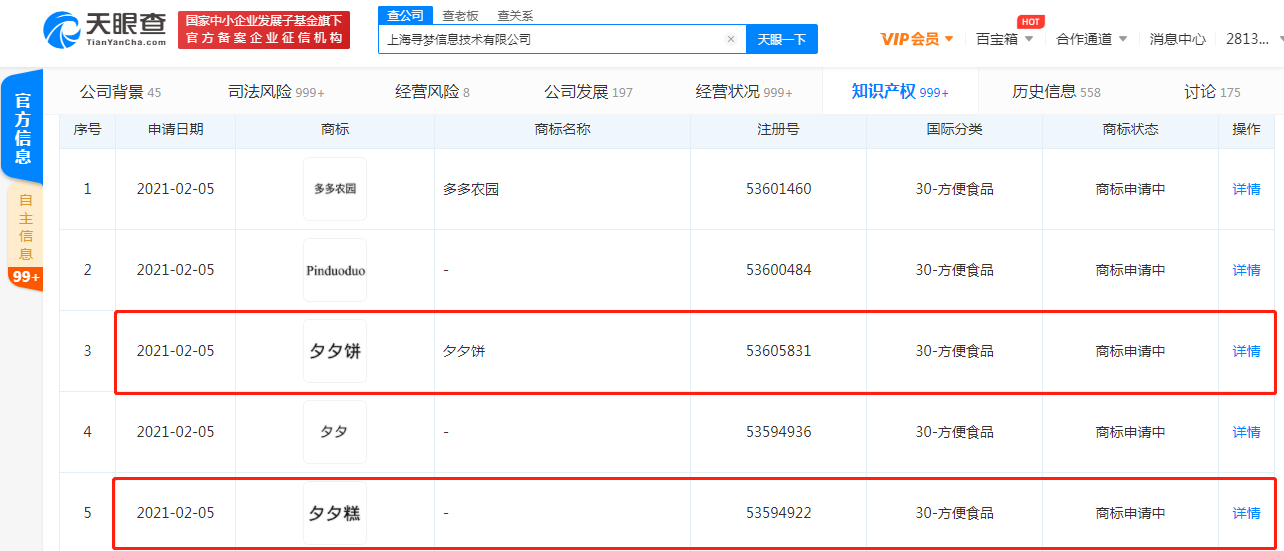Focus the company name search field

[550, 40]
